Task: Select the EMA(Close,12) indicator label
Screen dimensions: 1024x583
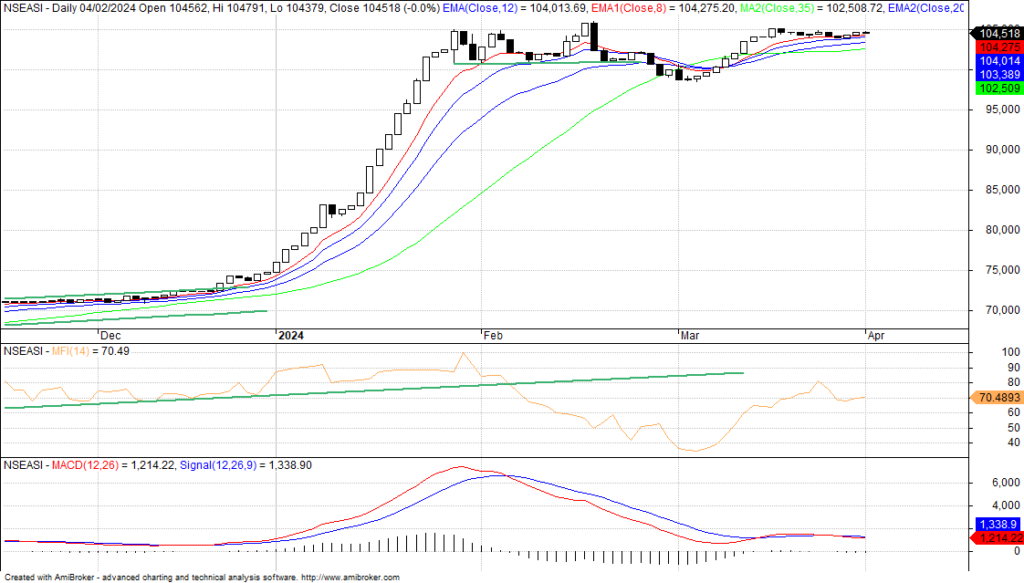Action: tap(485, 8)
